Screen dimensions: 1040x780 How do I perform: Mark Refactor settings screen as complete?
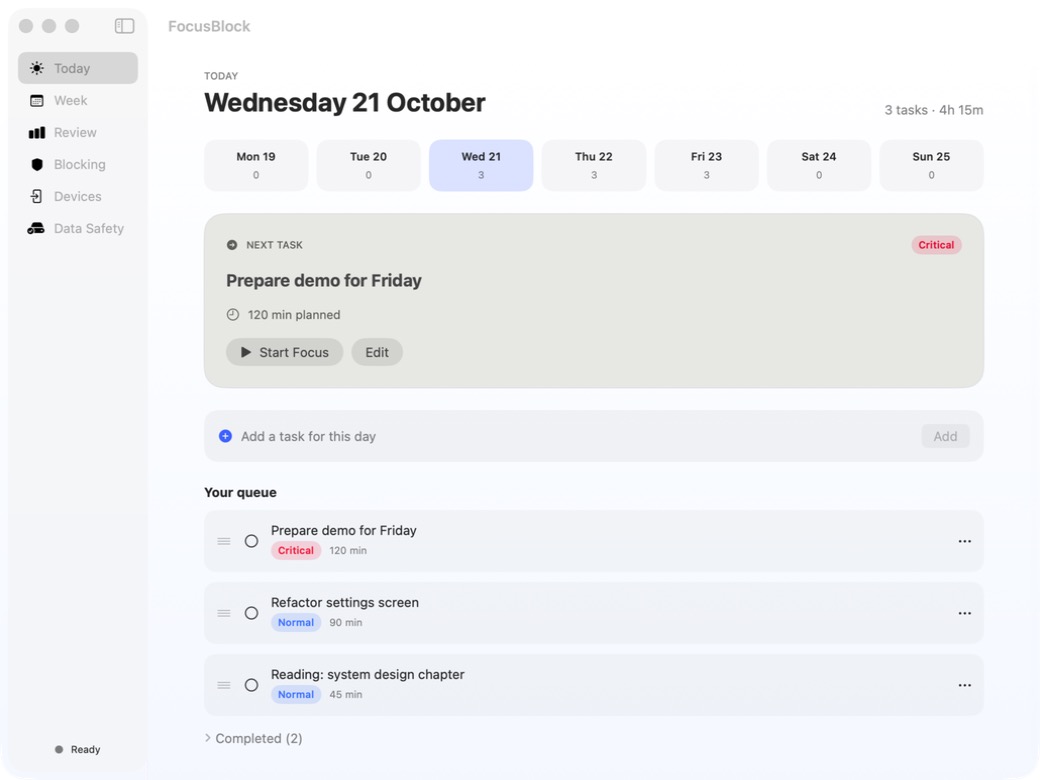click(x=251, y=614)
